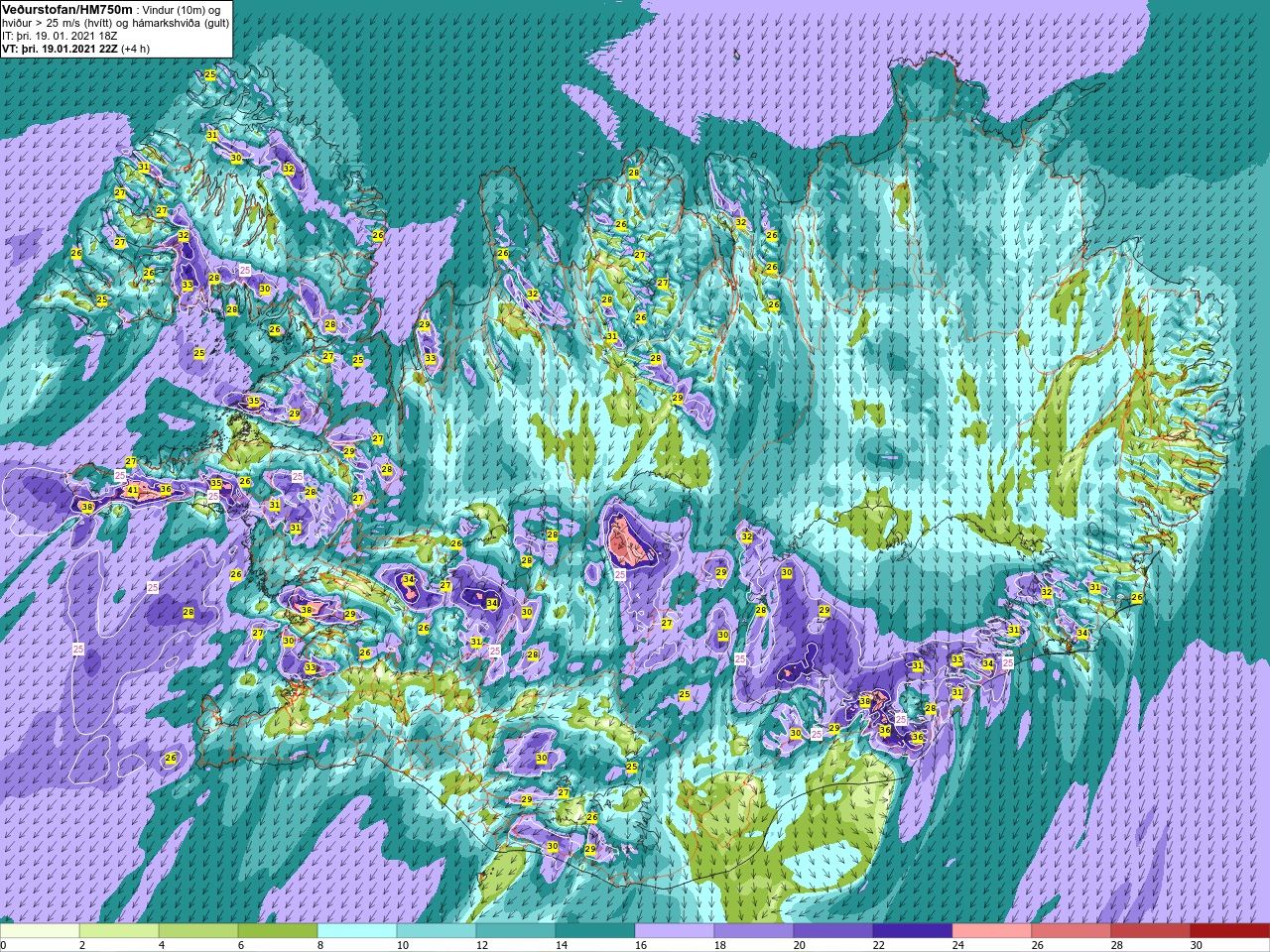Click the yellow '36' label beside the 41
Image resolution: width=1270 pixels, height=952 pixels.
[x=166, y=489]
